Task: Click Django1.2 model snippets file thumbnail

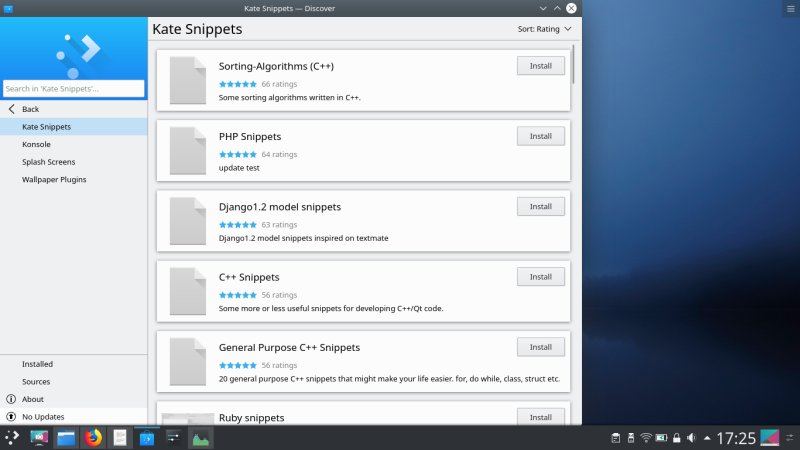Action: click(x=188, y=221)
